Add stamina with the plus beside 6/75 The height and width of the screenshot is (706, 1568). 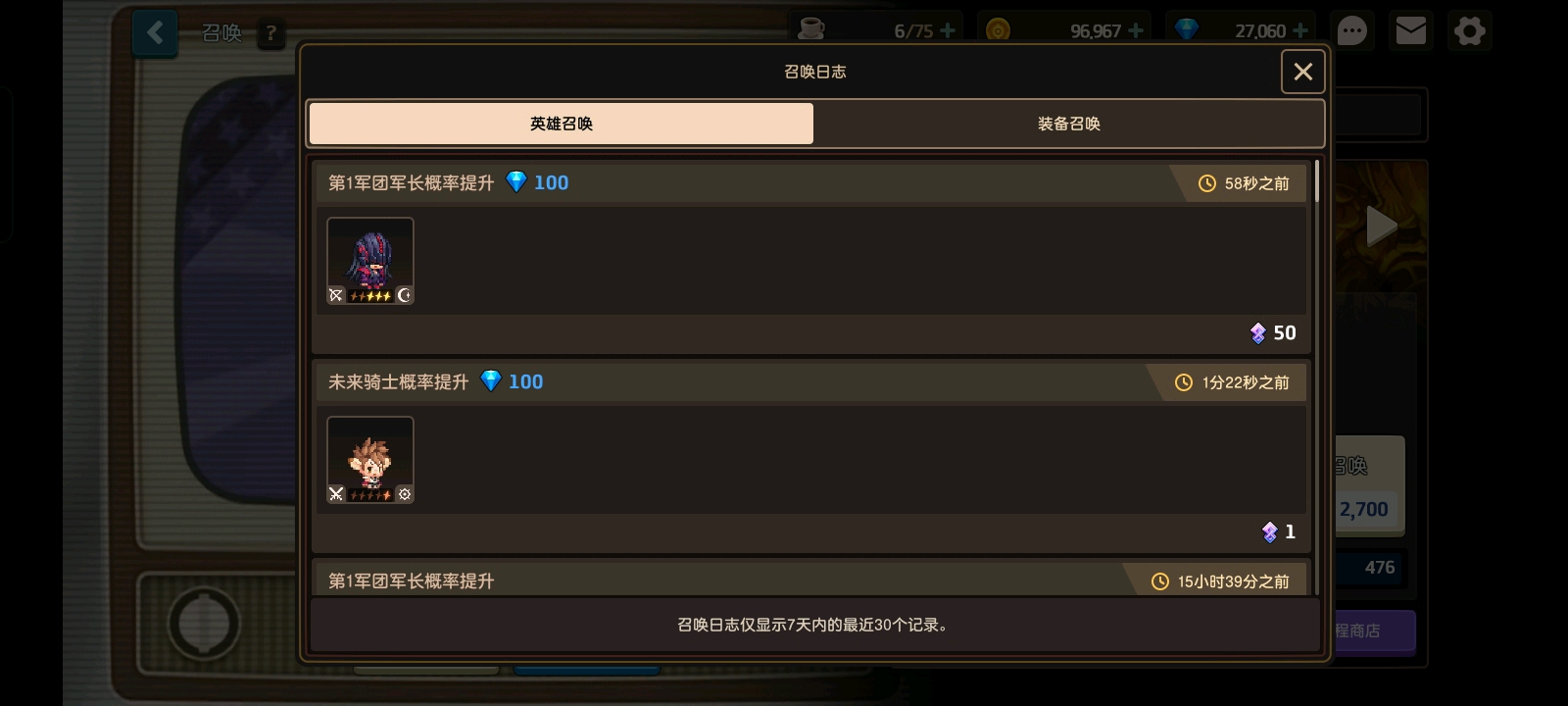point(948,30)
